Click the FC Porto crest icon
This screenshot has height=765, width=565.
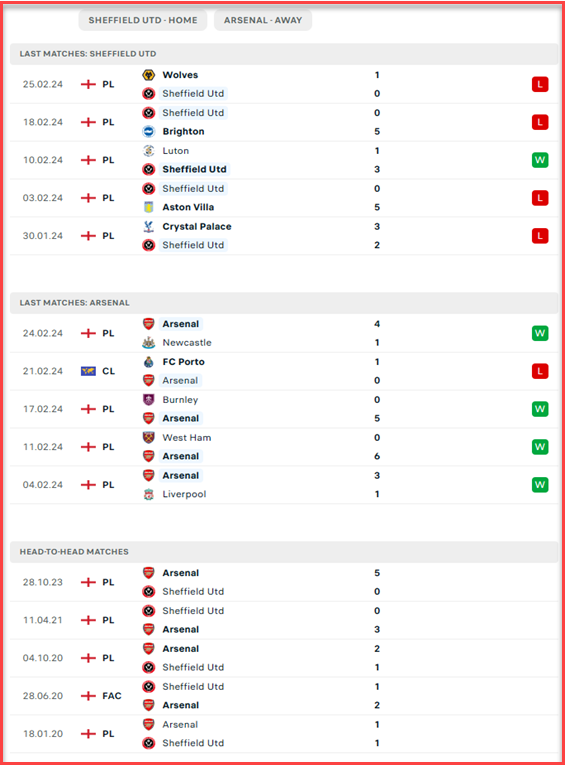point(149,362)
